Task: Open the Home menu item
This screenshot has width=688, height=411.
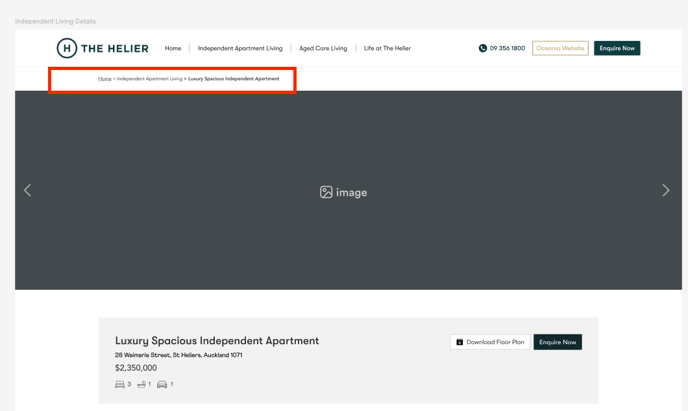Action: (173, 48)
